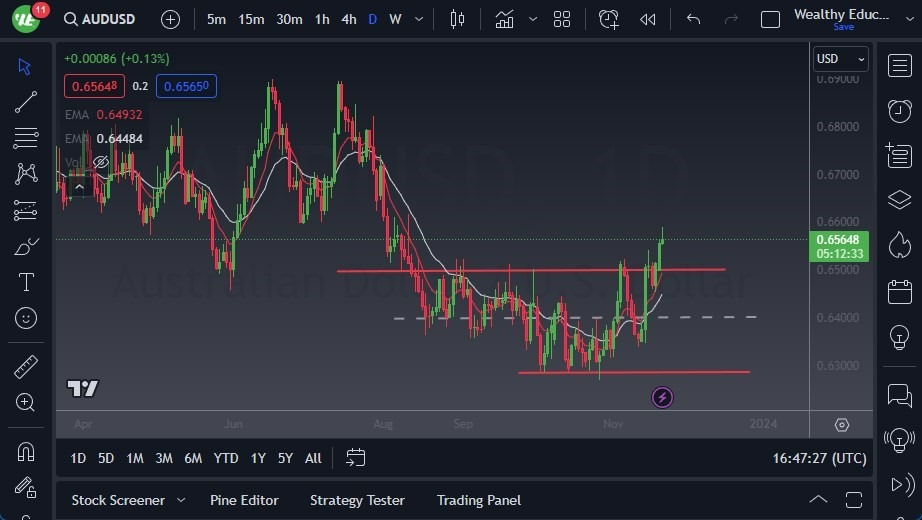Open the Trading Panel tab
Image resolution: width=922 pixels, height=520 pixels.
[479, 500]
